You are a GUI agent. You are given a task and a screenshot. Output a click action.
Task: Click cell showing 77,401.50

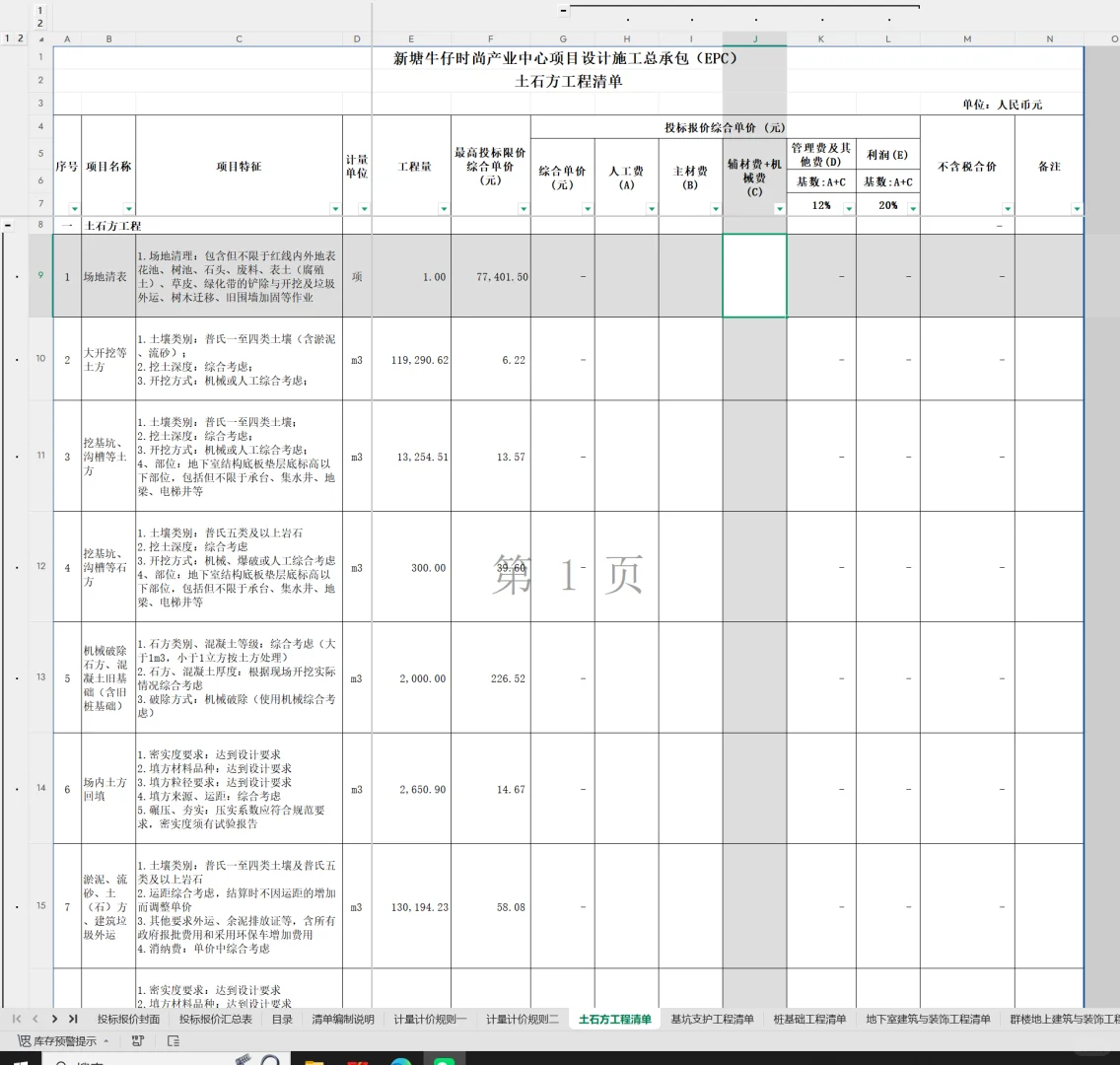point(491,276)
